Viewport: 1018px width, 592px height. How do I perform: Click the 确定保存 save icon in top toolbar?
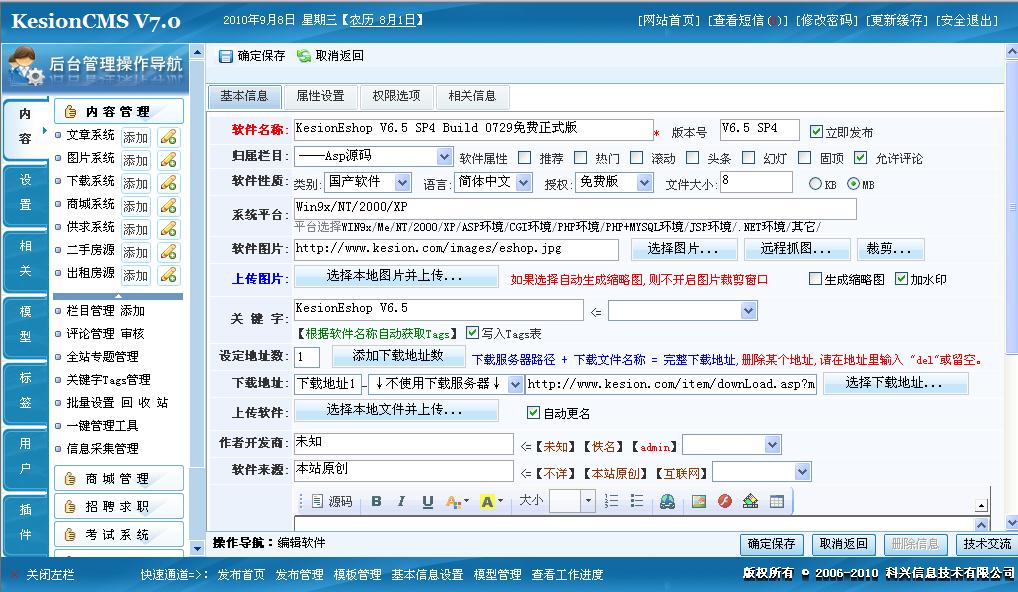(225, 56)
